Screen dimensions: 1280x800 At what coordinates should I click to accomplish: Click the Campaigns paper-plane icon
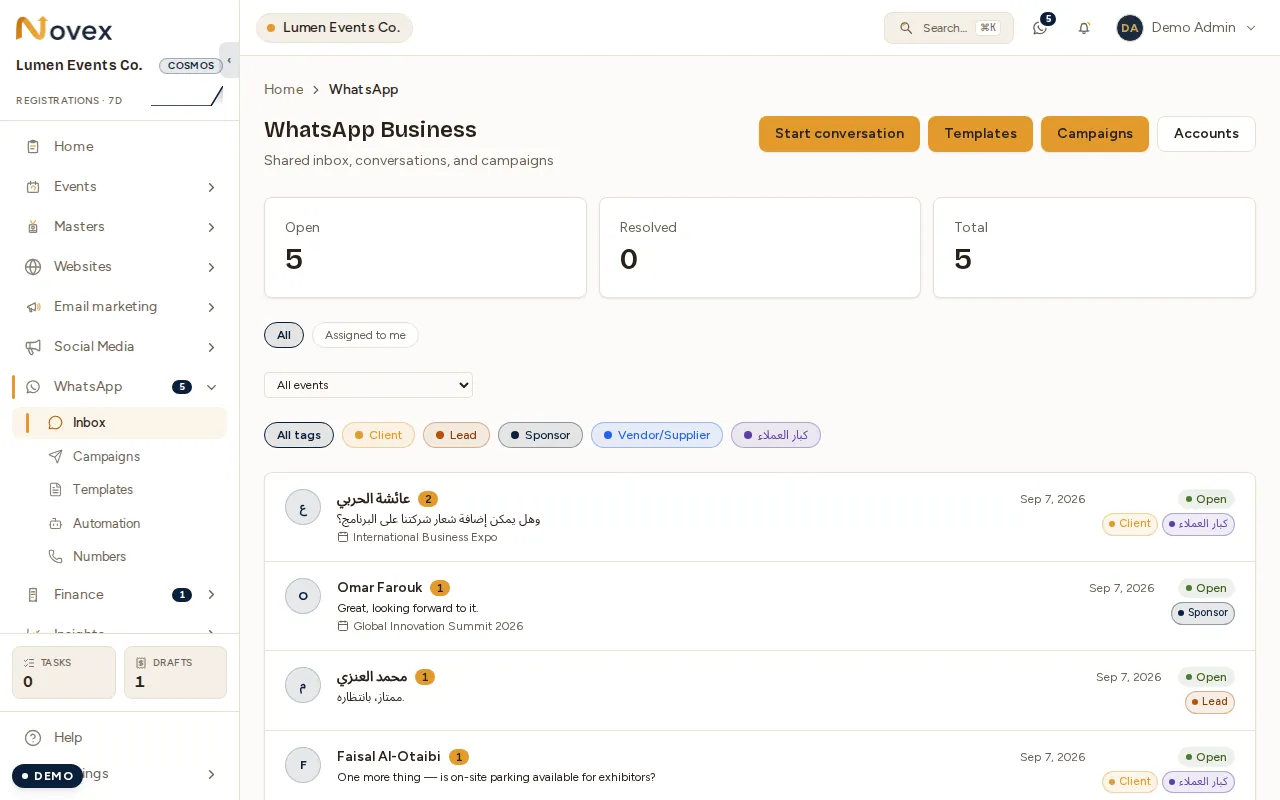click(55, 456)
